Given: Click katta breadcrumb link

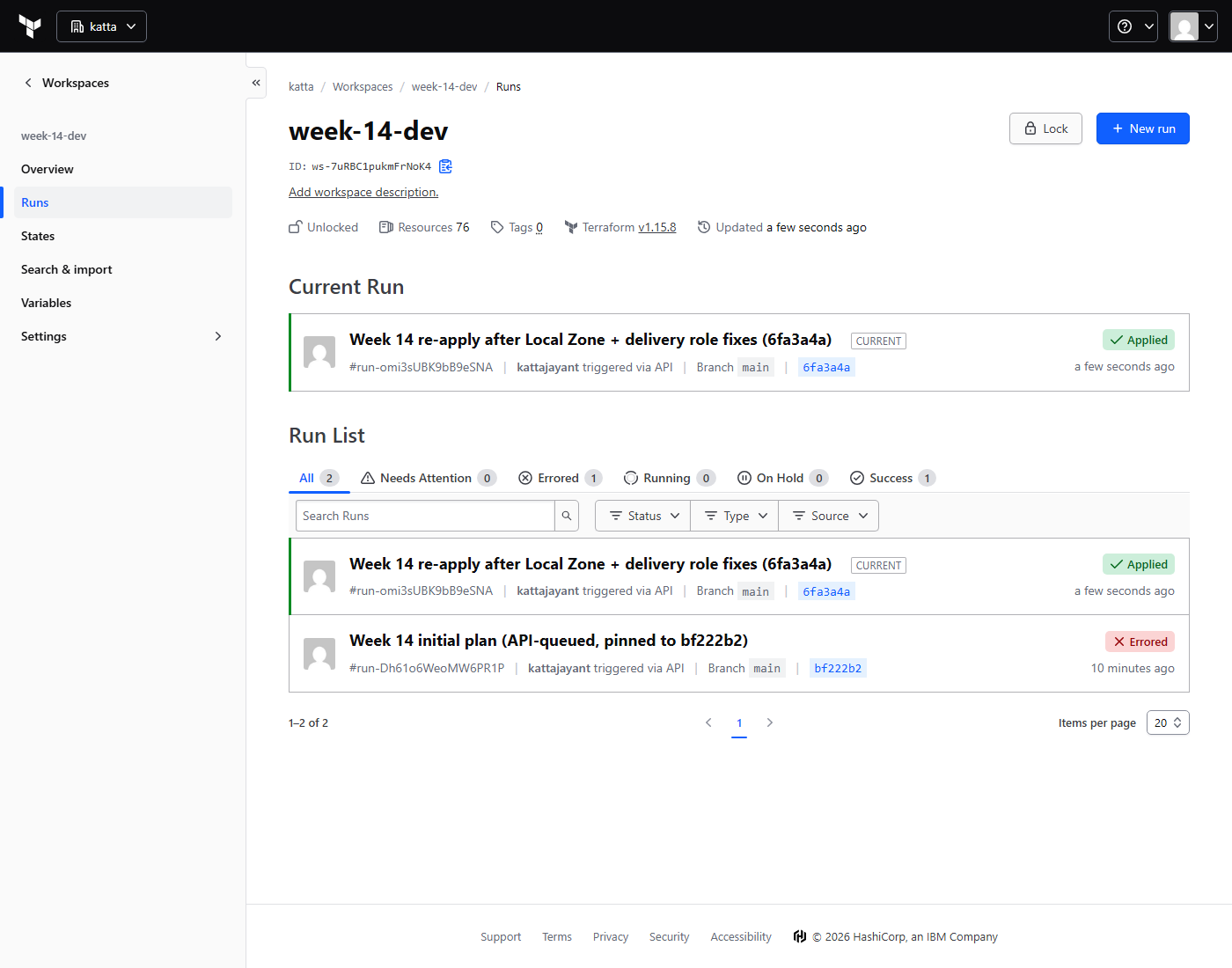Looking at the screenshot, I should 301,86.
